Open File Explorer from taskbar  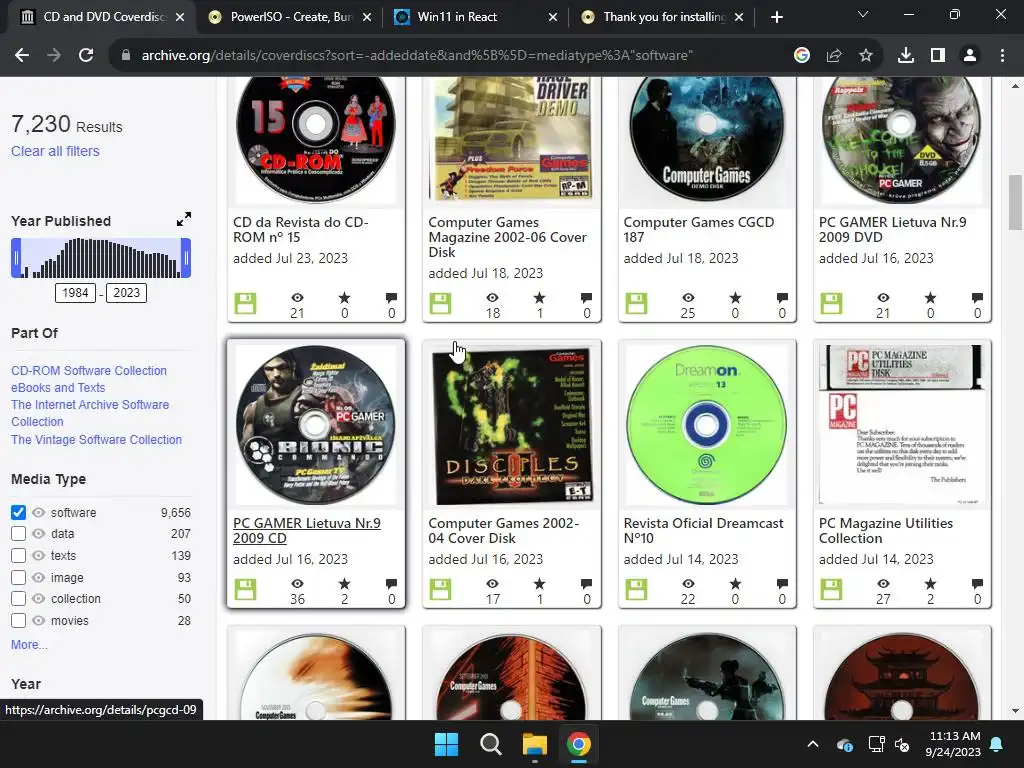[535, 744]
